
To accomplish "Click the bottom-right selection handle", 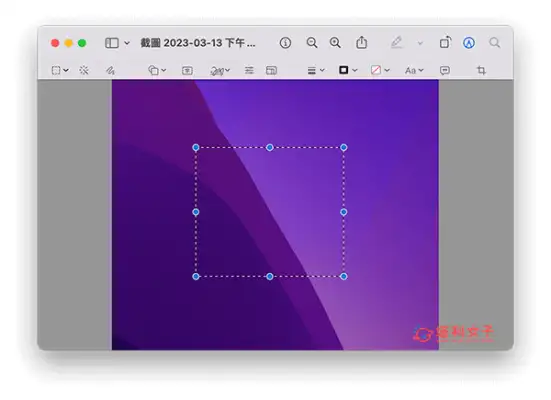I will click(344, 277).
